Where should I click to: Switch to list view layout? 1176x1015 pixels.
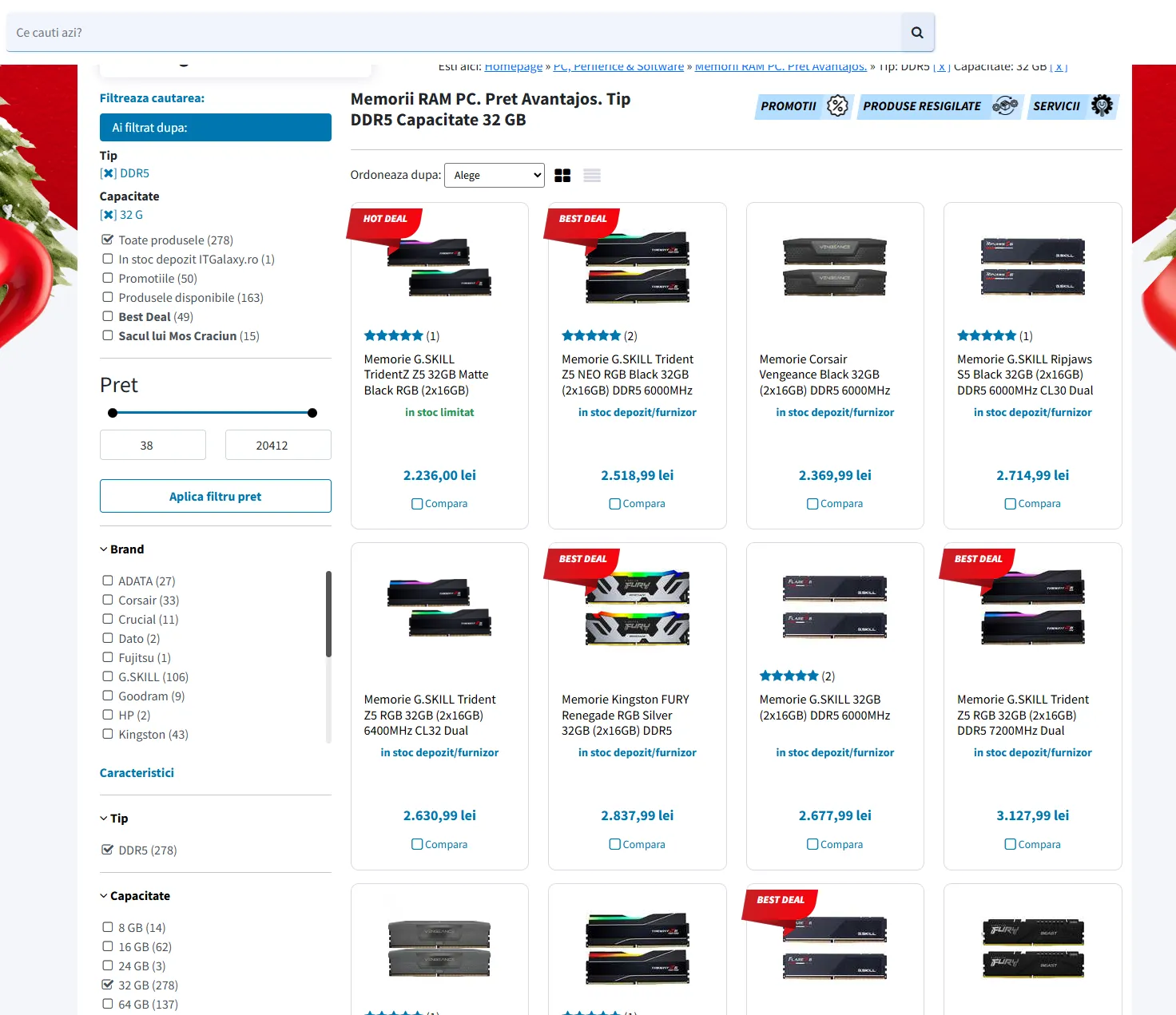pos(592,176)
